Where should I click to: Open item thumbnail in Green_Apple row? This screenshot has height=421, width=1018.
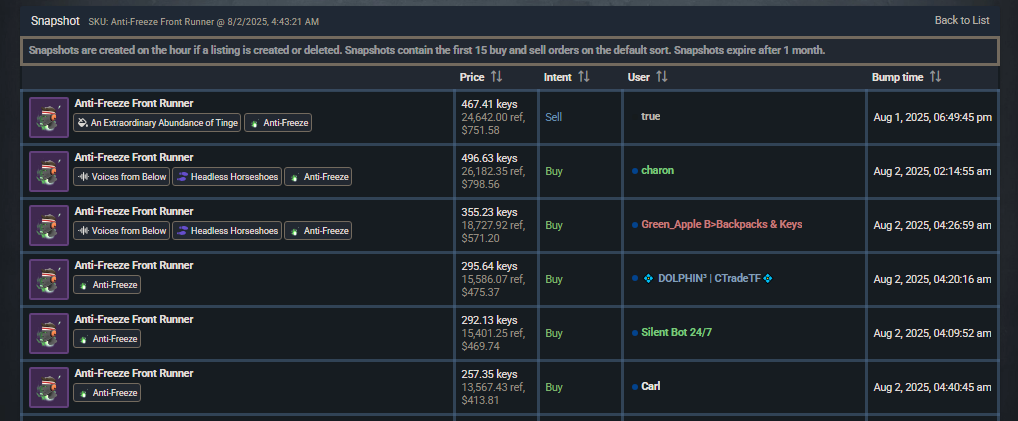point(49,225)
